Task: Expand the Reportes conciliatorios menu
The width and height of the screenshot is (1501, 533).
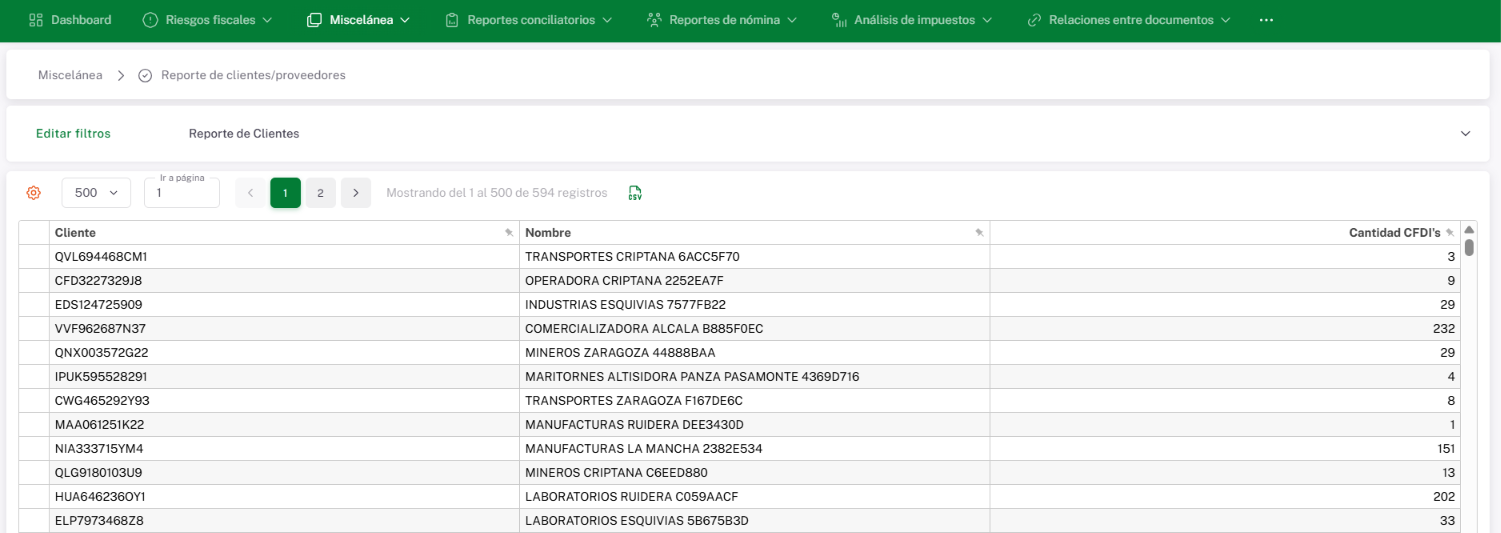Action: coord(530,20)
